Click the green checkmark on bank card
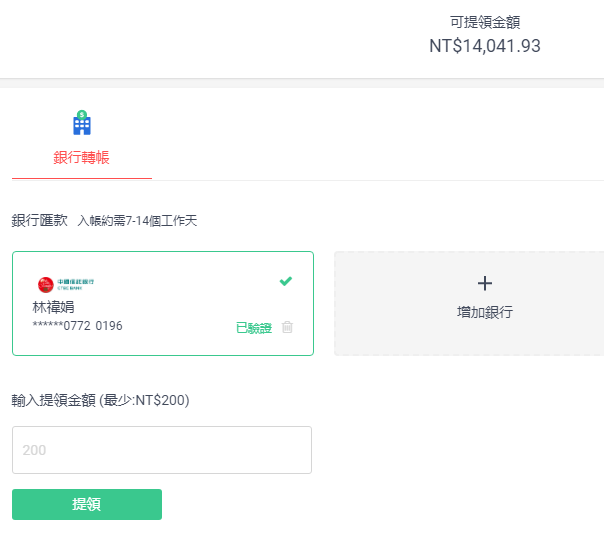This screenshot has width=604, height=533. click(x=286, y=281)
